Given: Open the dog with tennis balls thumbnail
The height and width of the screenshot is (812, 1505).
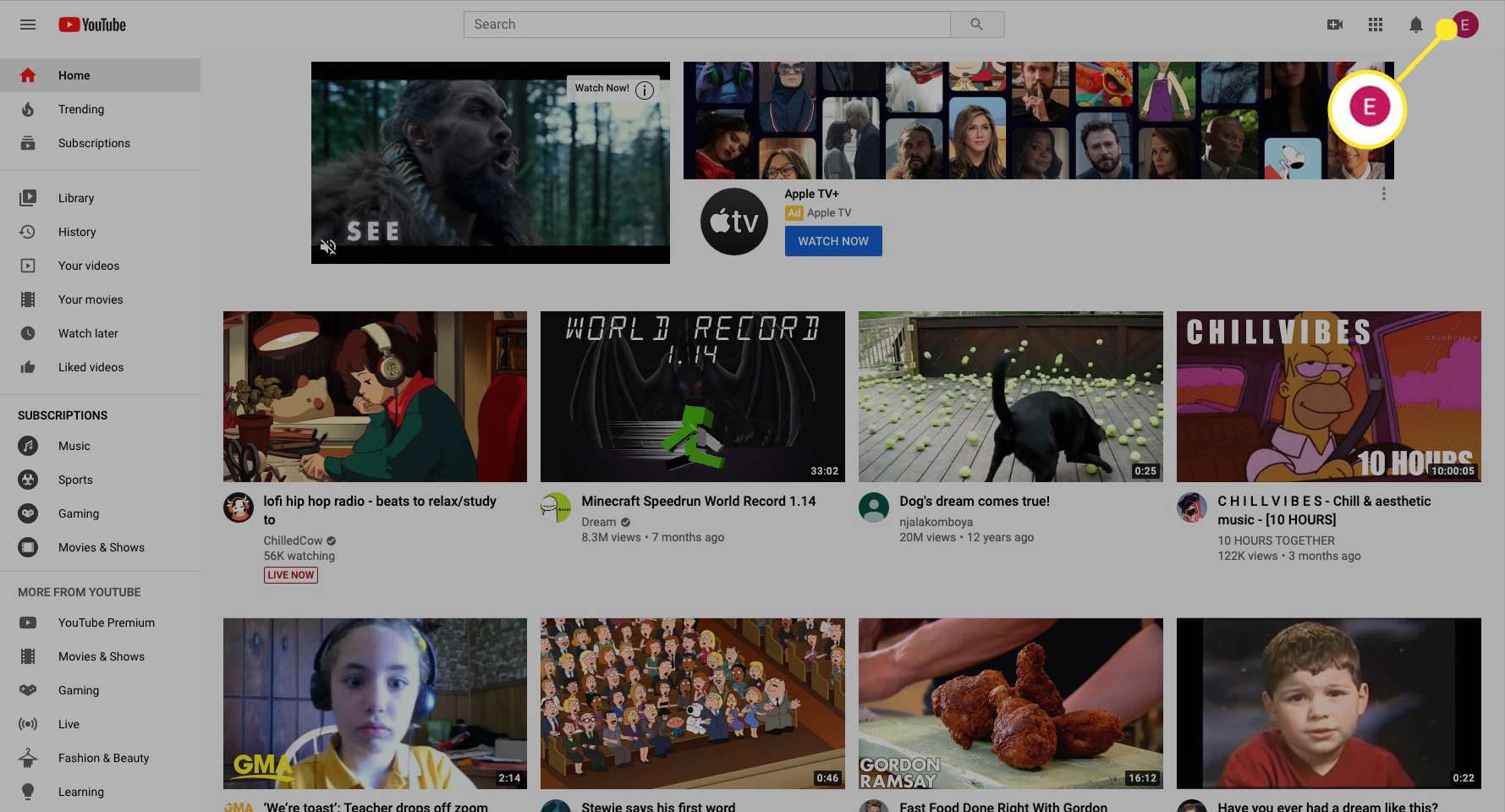Looking at the screenshot, I should 1011,397.
